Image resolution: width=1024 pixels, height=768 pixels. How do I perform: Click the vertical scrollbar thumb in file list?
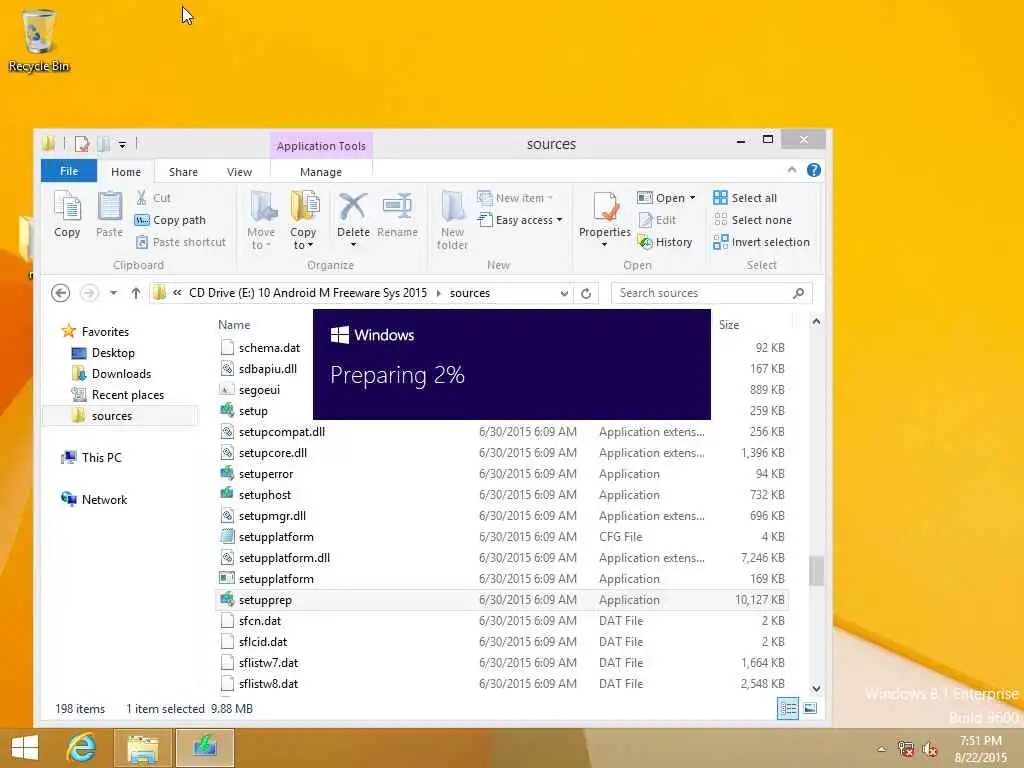[x=816, y=571]
